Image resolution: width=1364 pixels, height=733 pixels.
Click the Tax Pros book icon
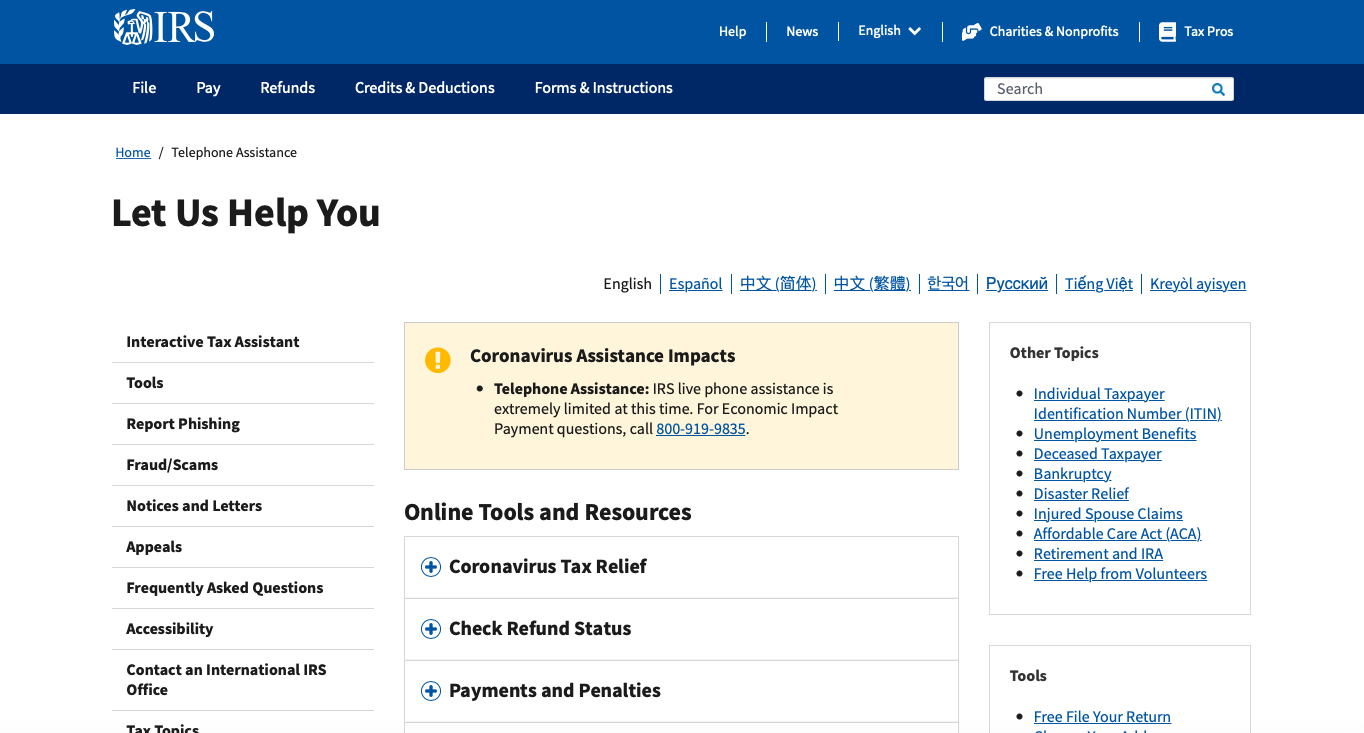pyautogui.click(x=1167, y=32)
